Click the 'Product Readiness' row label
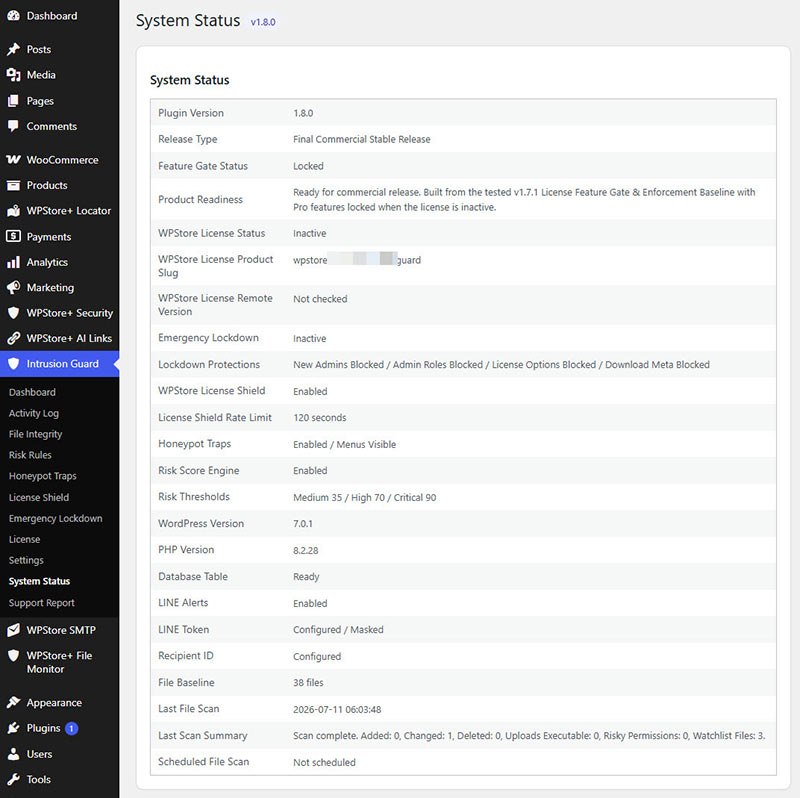The width and height of the screenshot is (800, 798). pos(200,200)
